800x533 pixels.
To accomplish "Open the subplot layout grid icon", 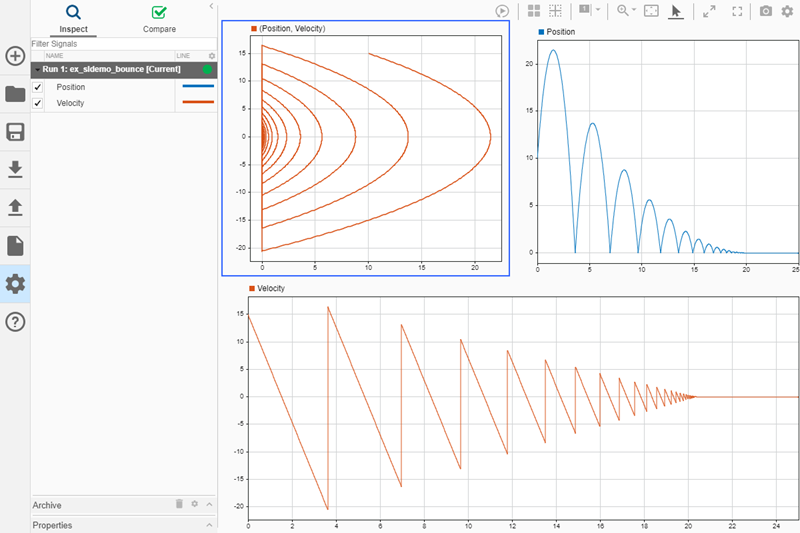I will pos(534,11).
